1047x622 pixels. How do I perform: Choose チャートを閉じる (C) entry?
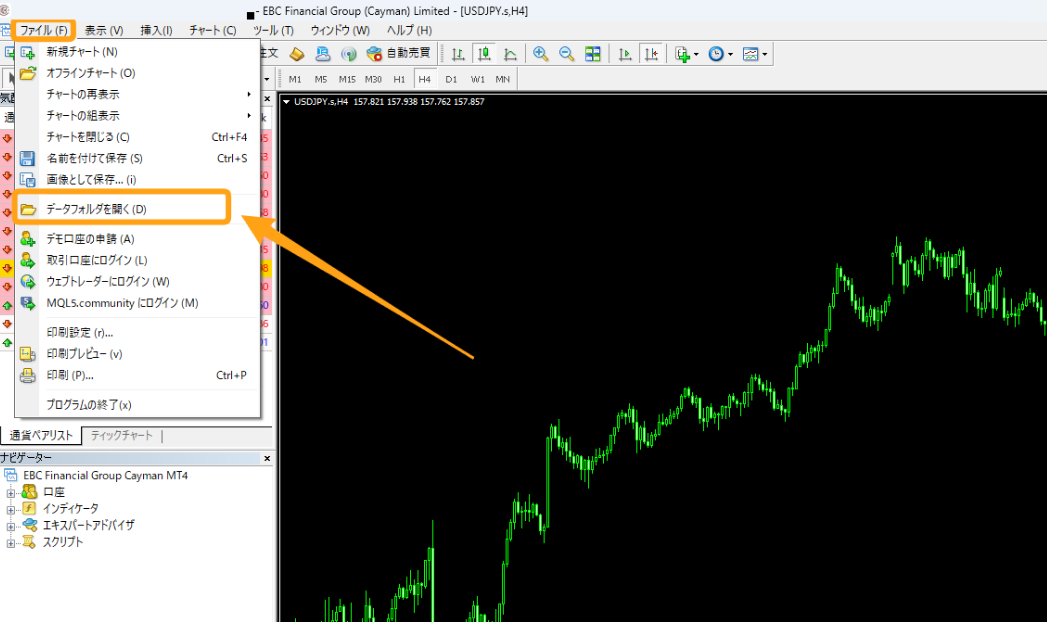click(x=137, y=137)
